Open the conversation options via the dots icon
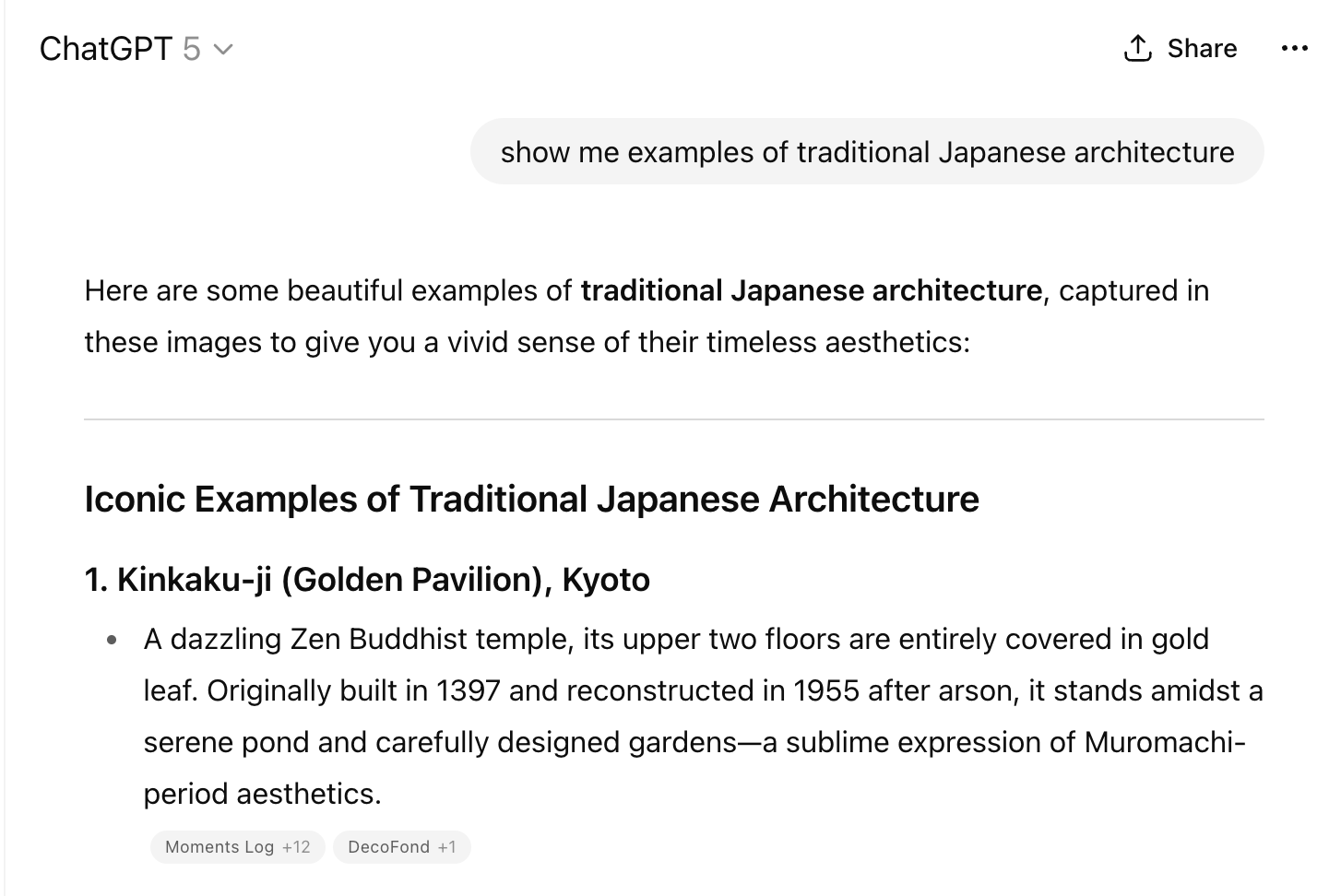Viewport: 1341px width, 896px height. [1296, 48]
